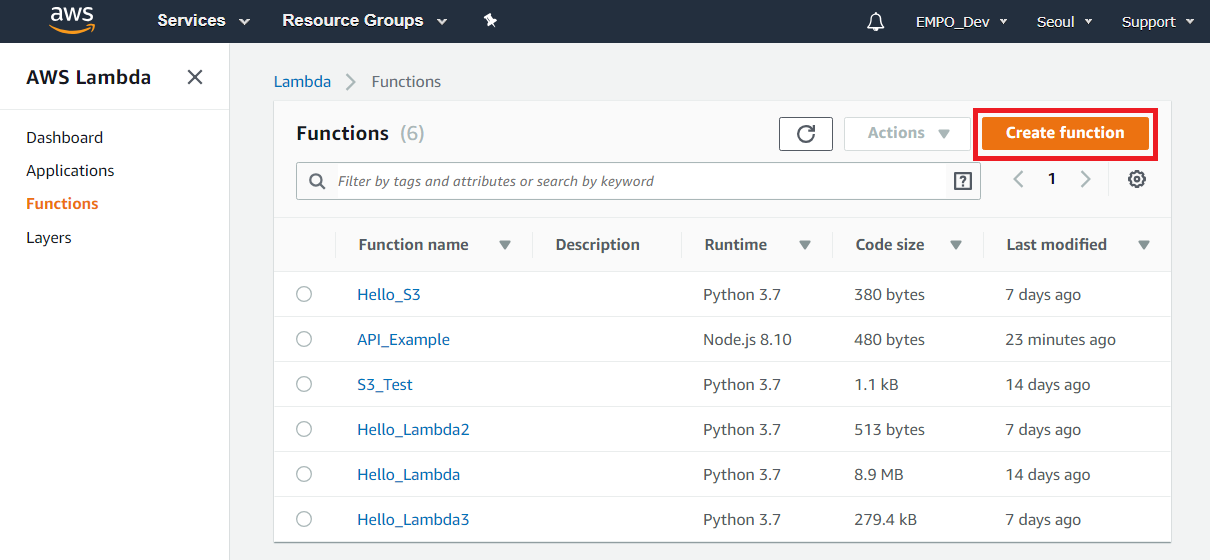Go to Layers in the sidebar
The width and height of the screenshot is (1210, 560).
coord(49,237)
